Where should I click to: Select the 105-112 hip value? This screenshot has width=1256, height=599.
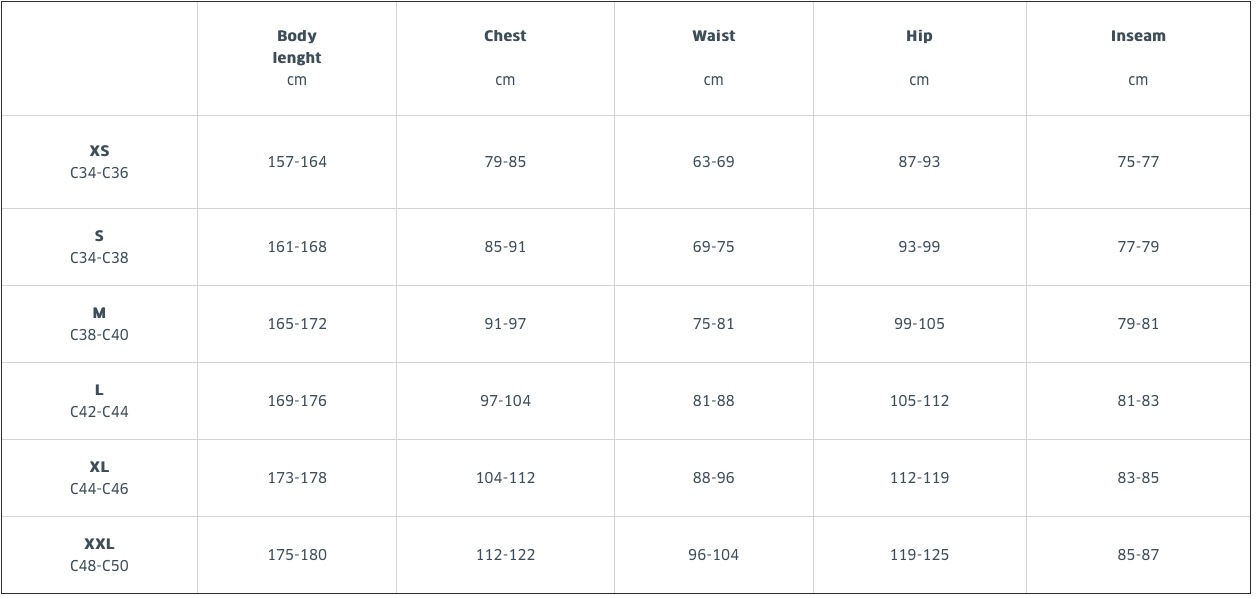[919, 401]
